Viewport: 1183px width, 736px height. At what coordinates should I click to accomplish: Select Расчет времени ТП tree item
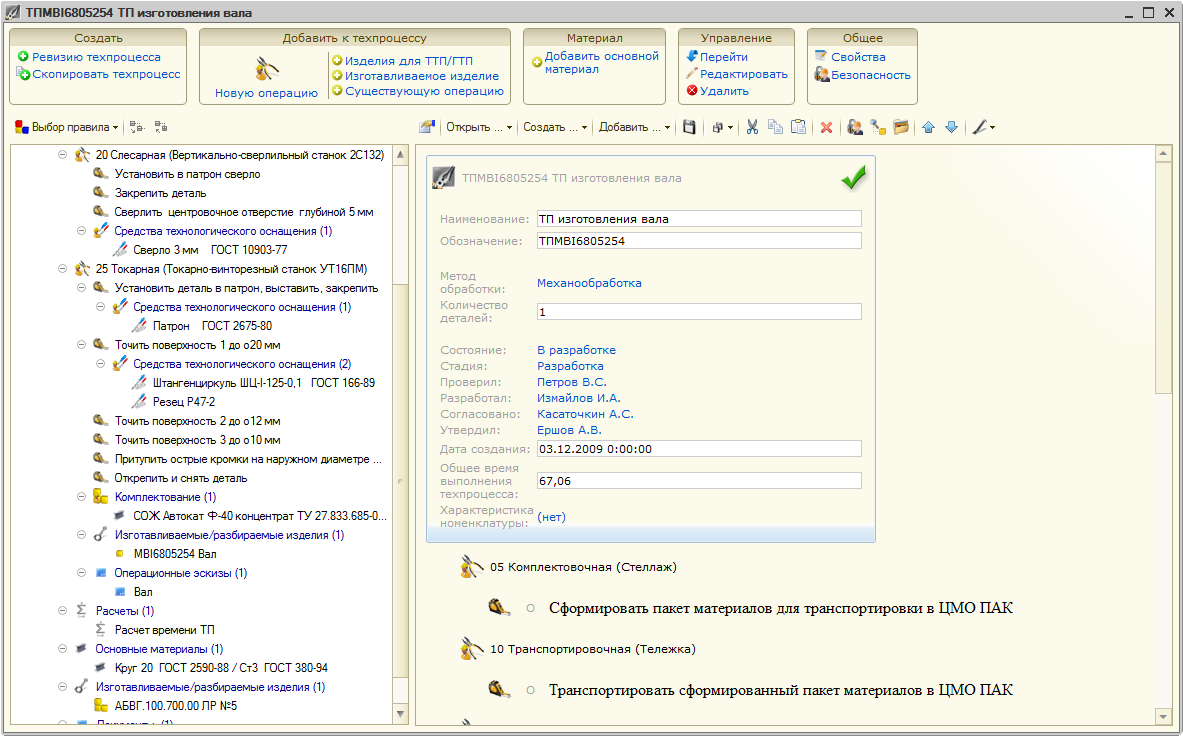point(164,630)
